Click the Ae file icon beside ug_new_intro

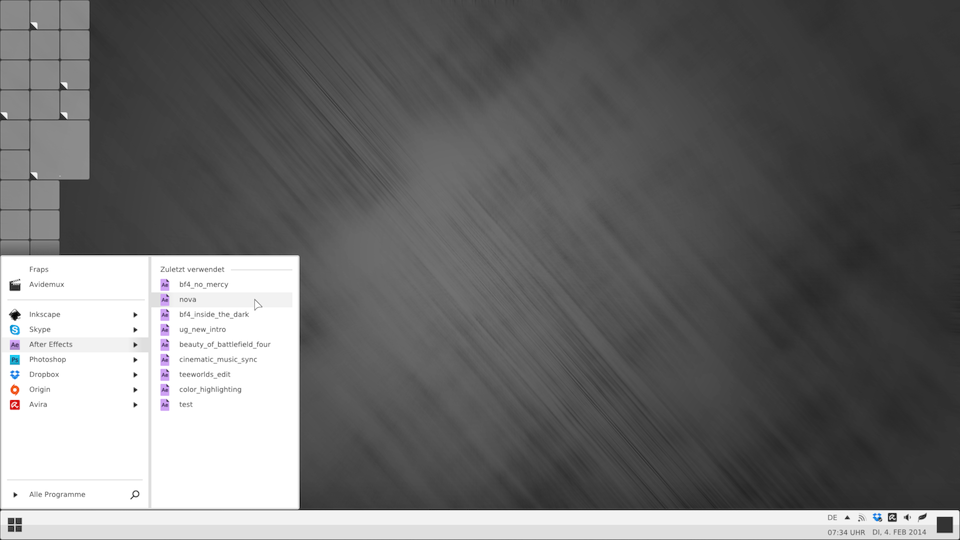[x=165, y=329]
